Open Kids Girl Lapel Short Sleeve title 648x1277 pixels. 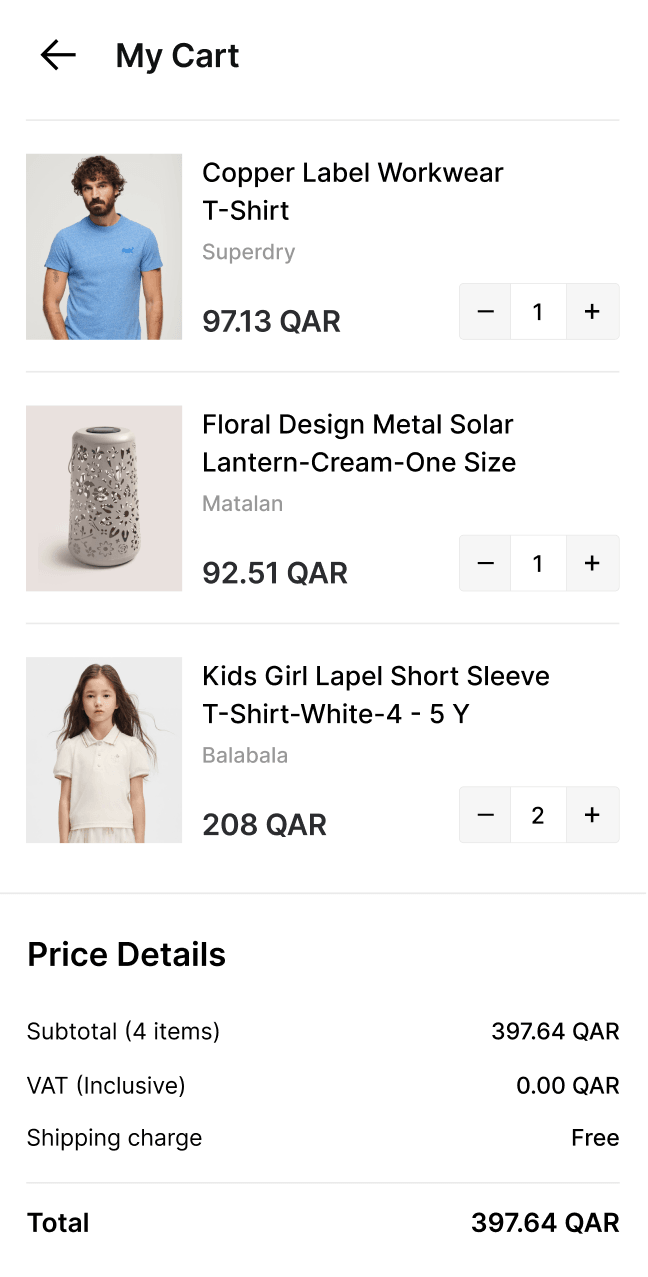[375, 695]
